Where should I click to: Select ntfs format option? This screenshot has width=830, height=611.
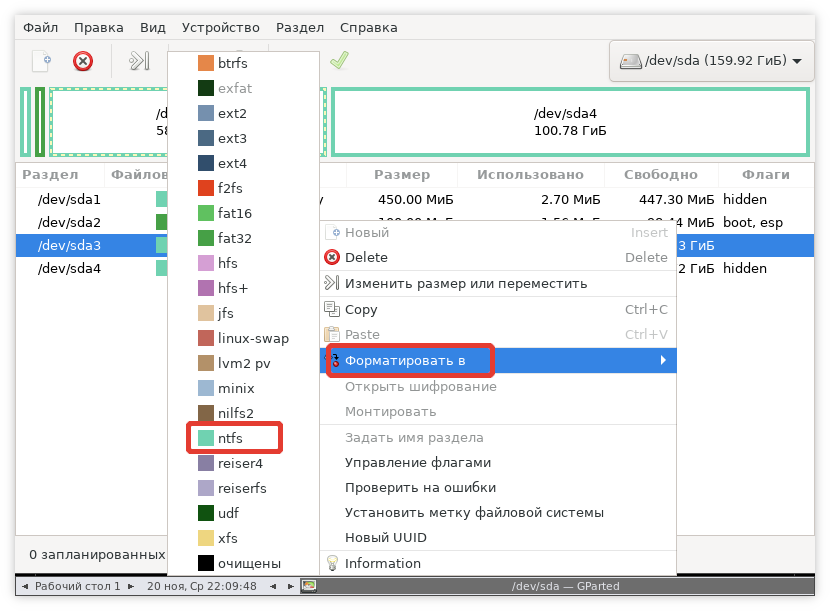point(231,438)
